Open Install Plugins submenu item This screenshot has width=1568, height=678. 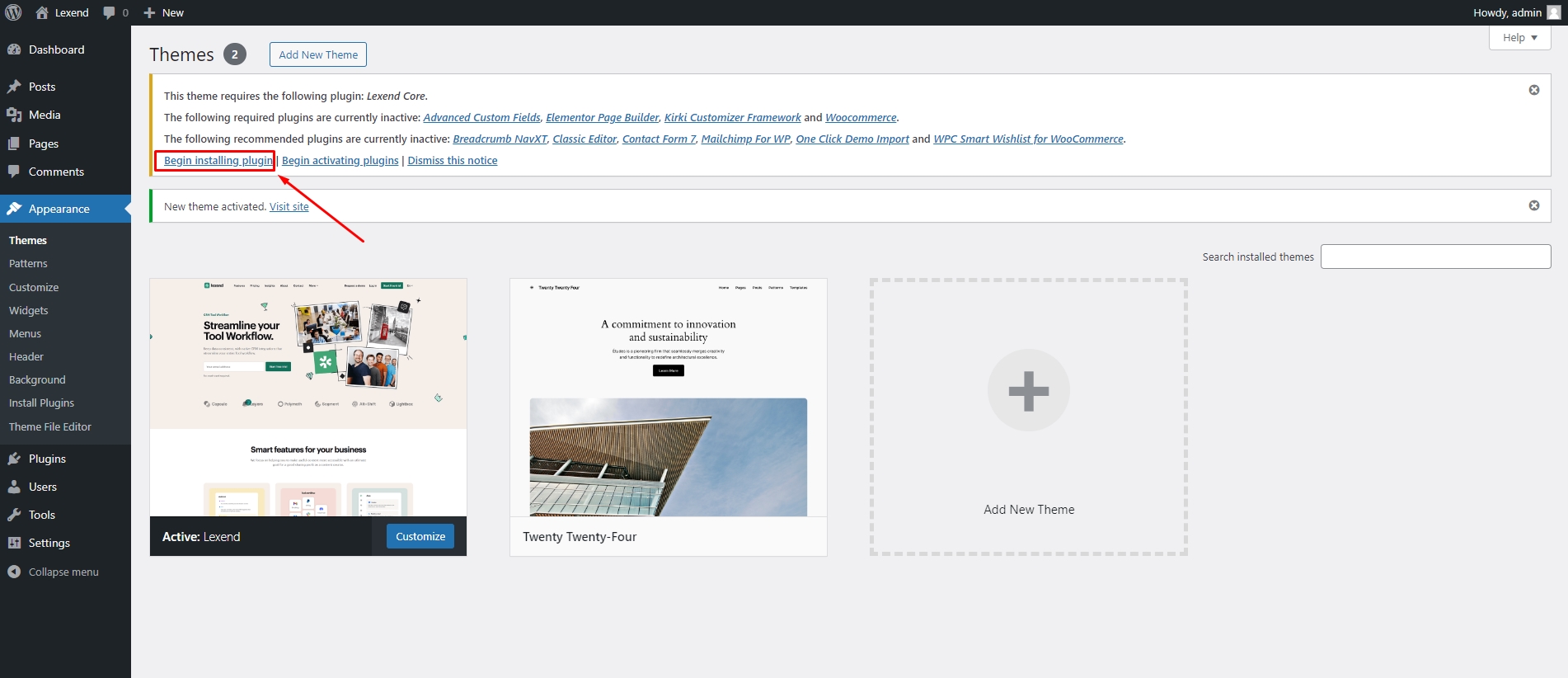41,403
